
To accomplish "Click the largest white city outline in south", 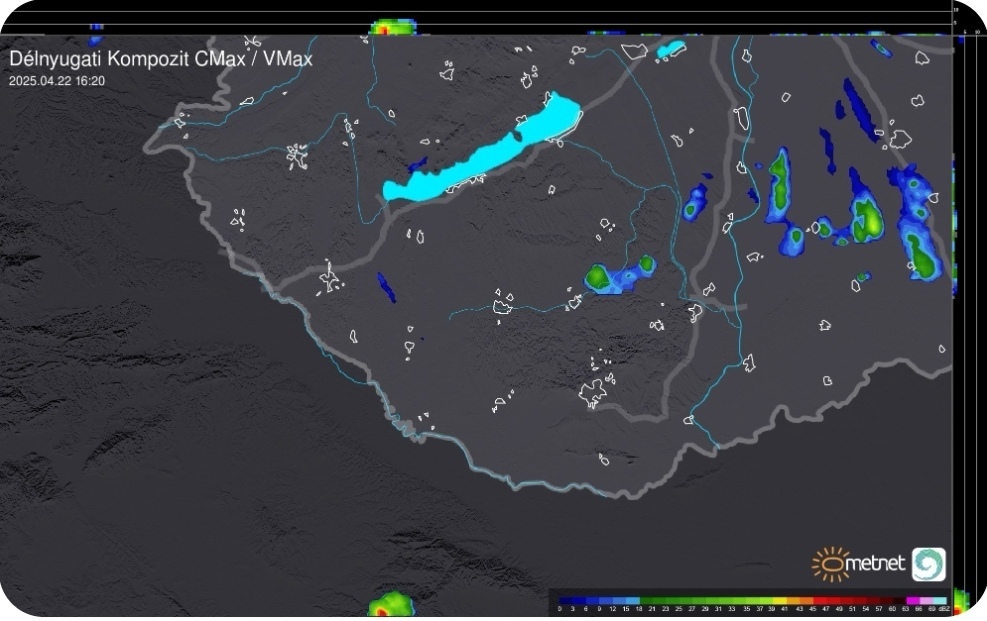I will pos(594,392).
